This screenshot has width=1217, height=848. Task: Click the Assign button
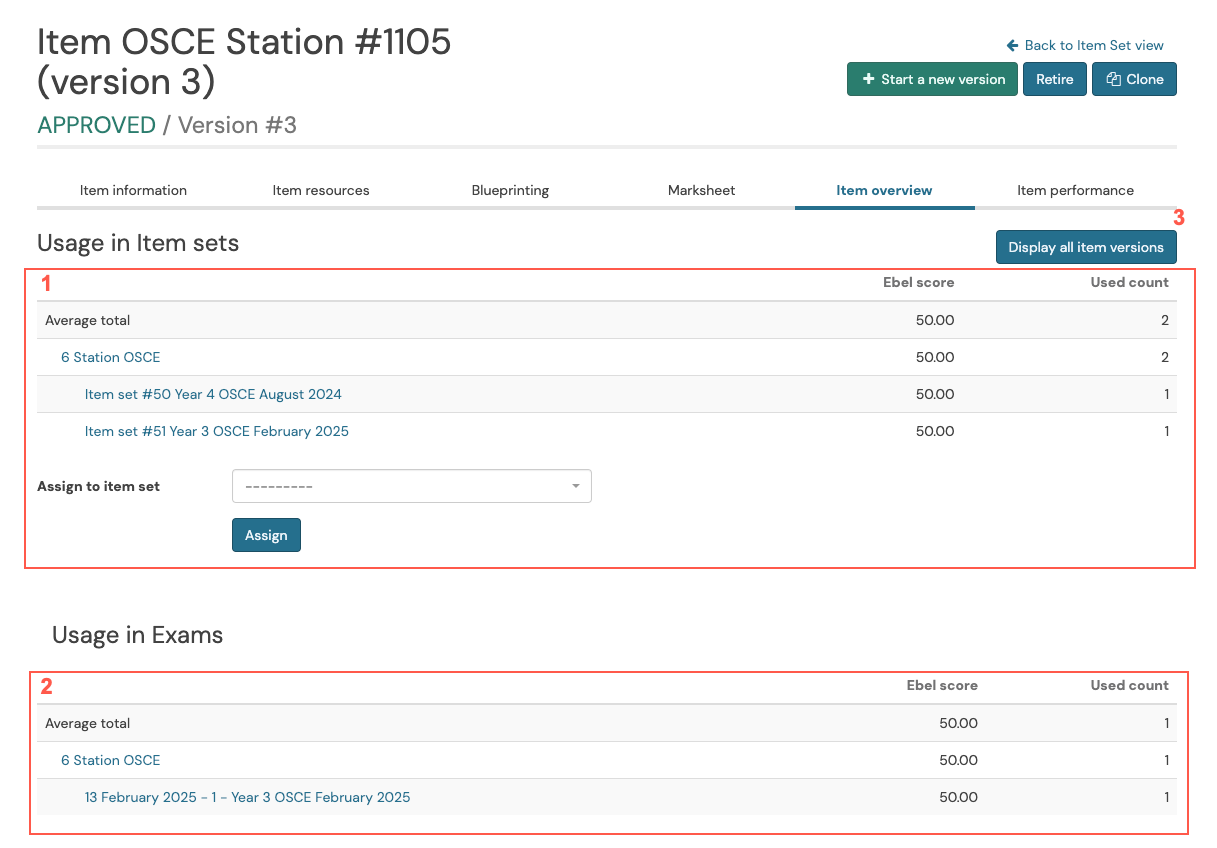pos(266,535)
